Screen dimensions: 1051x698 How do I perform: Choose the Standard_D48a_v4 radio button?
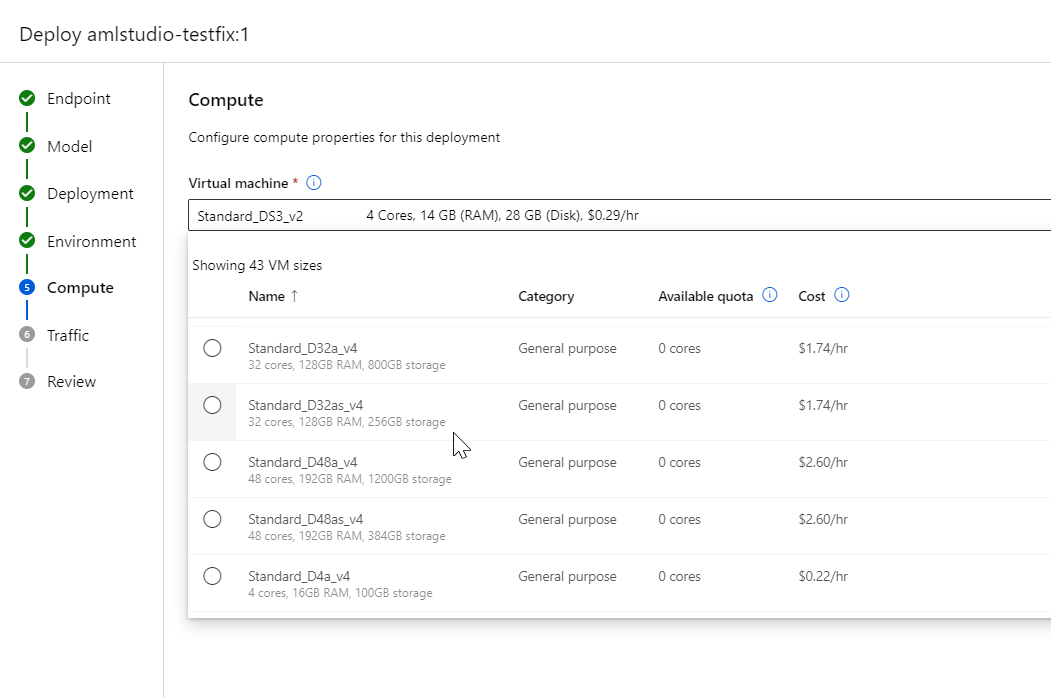(212, 462)
